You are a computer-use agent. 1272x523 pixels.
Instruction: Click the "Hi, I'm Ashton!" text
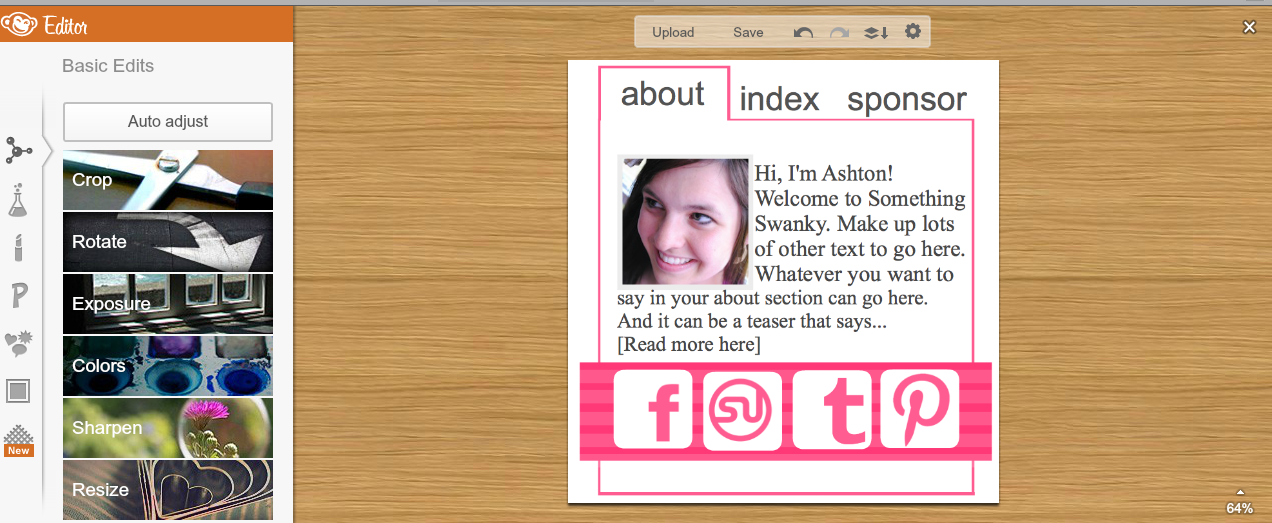[x=824, y=174]
